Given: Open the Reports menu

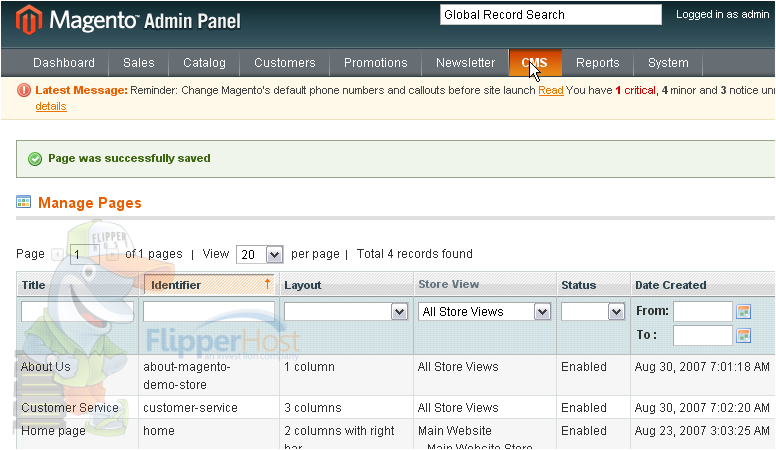Looking at the screenshot, I should click(597, 63).
